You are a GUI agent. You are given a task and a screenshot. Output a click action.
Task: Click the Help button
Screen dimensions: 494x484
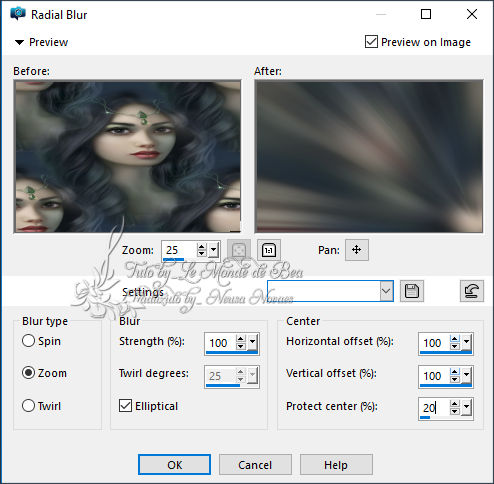coord(336,464)
